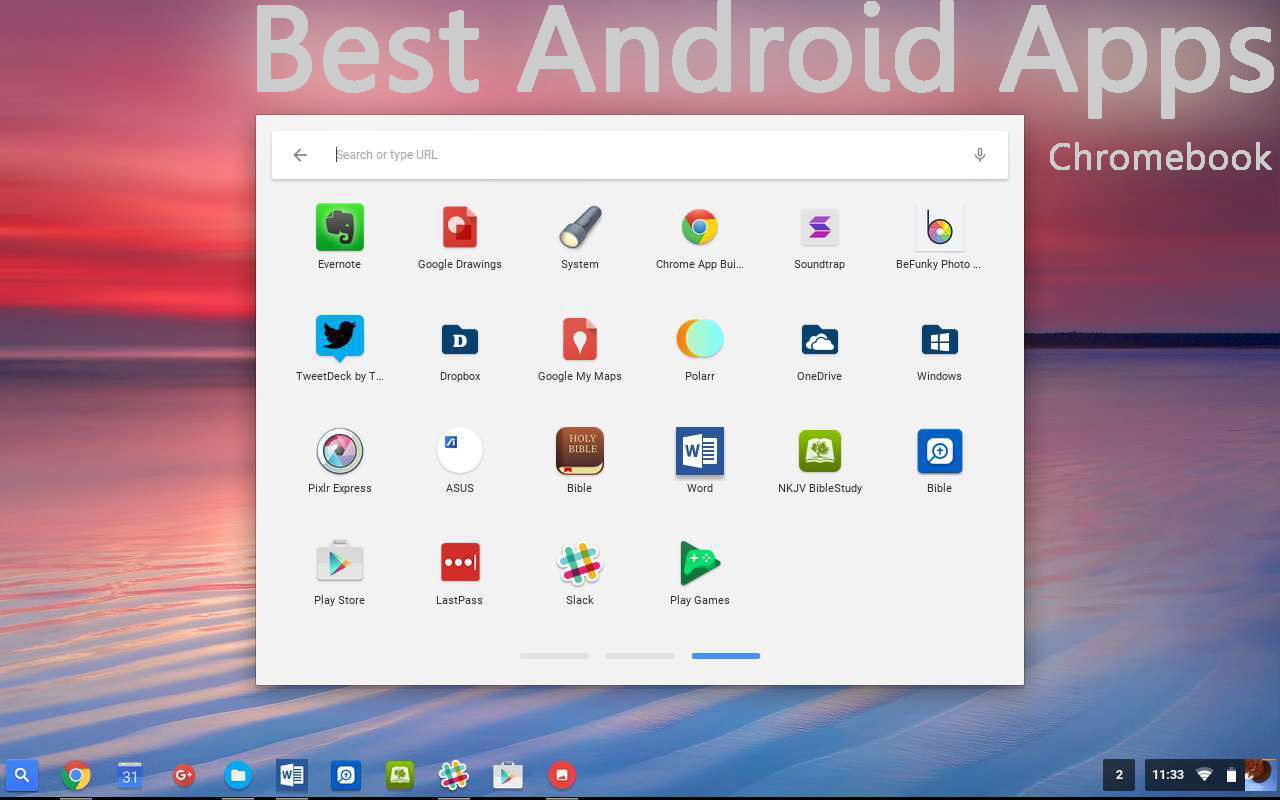The height and width of the screenshot is (800, 1280).
Task: Open the OneDrive app
Action: (820, 339)
